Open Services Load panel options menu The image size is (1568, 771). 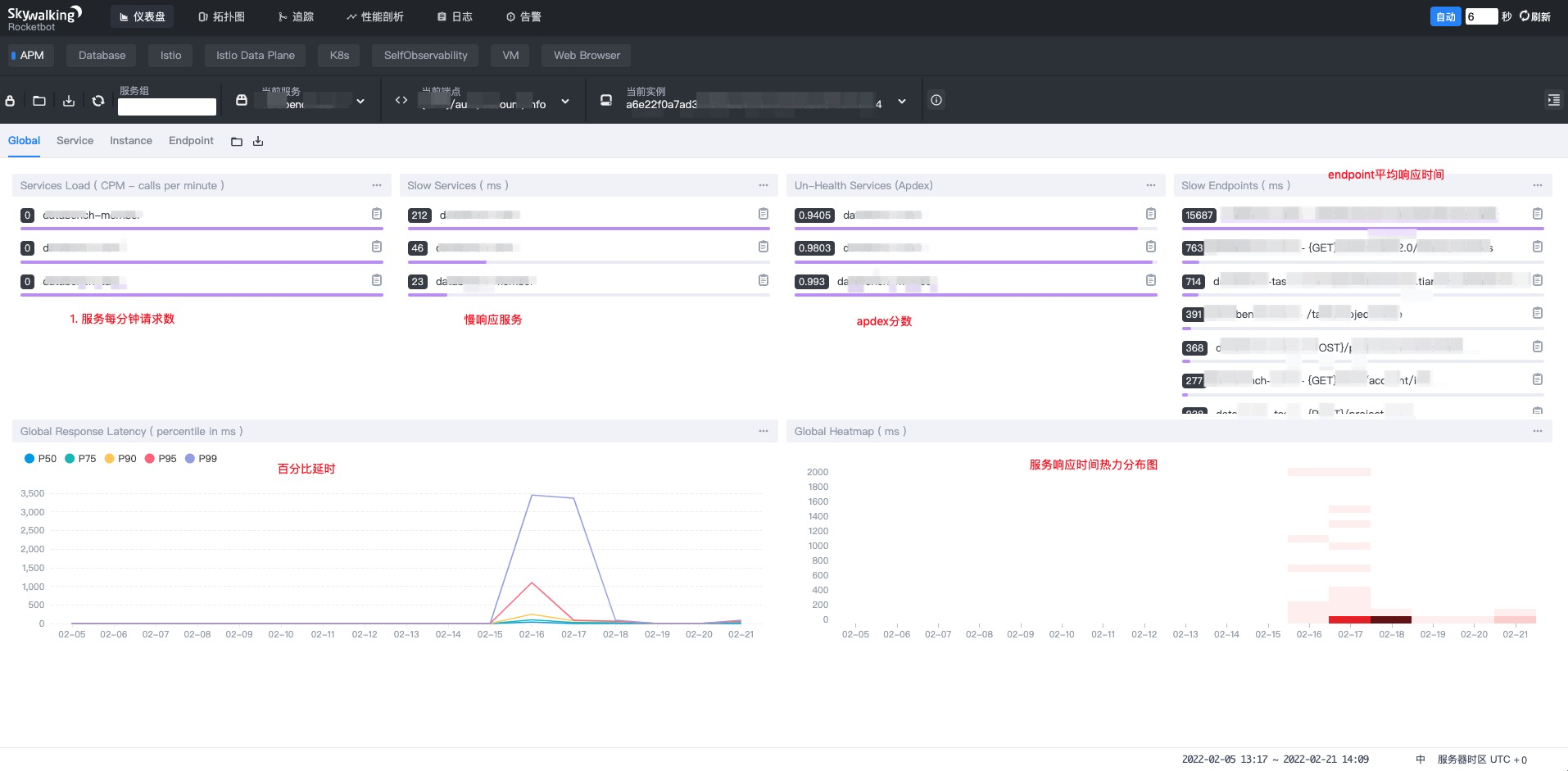click(x=377, y=185)
